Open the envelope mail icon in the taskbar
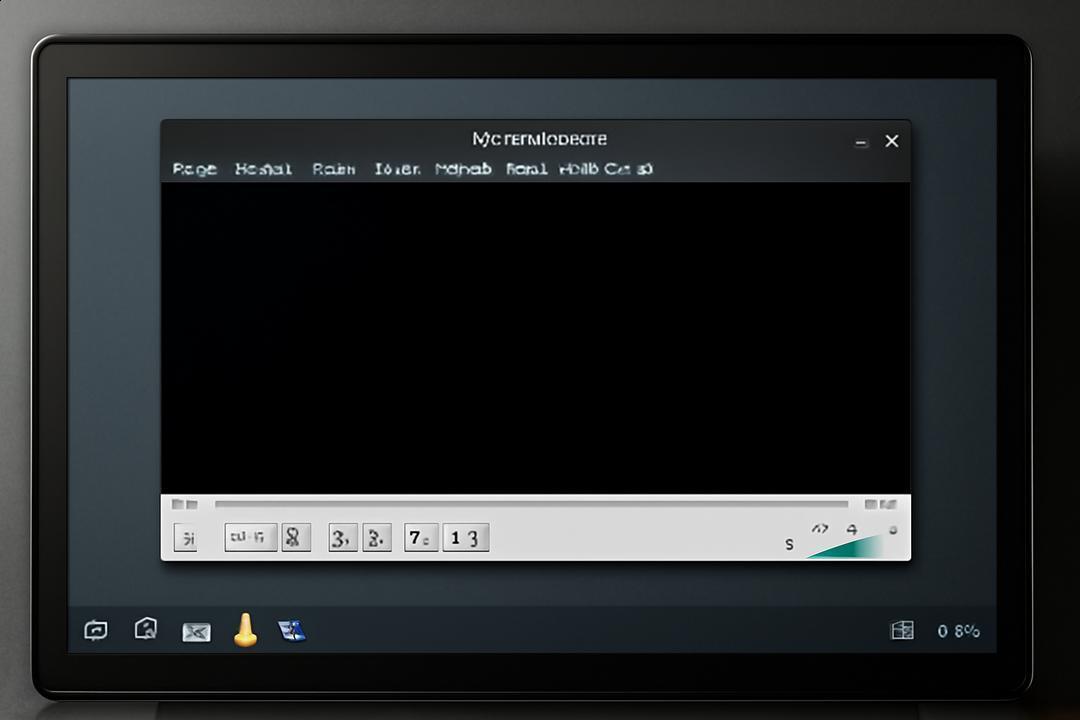 click(x=196, y=632)
